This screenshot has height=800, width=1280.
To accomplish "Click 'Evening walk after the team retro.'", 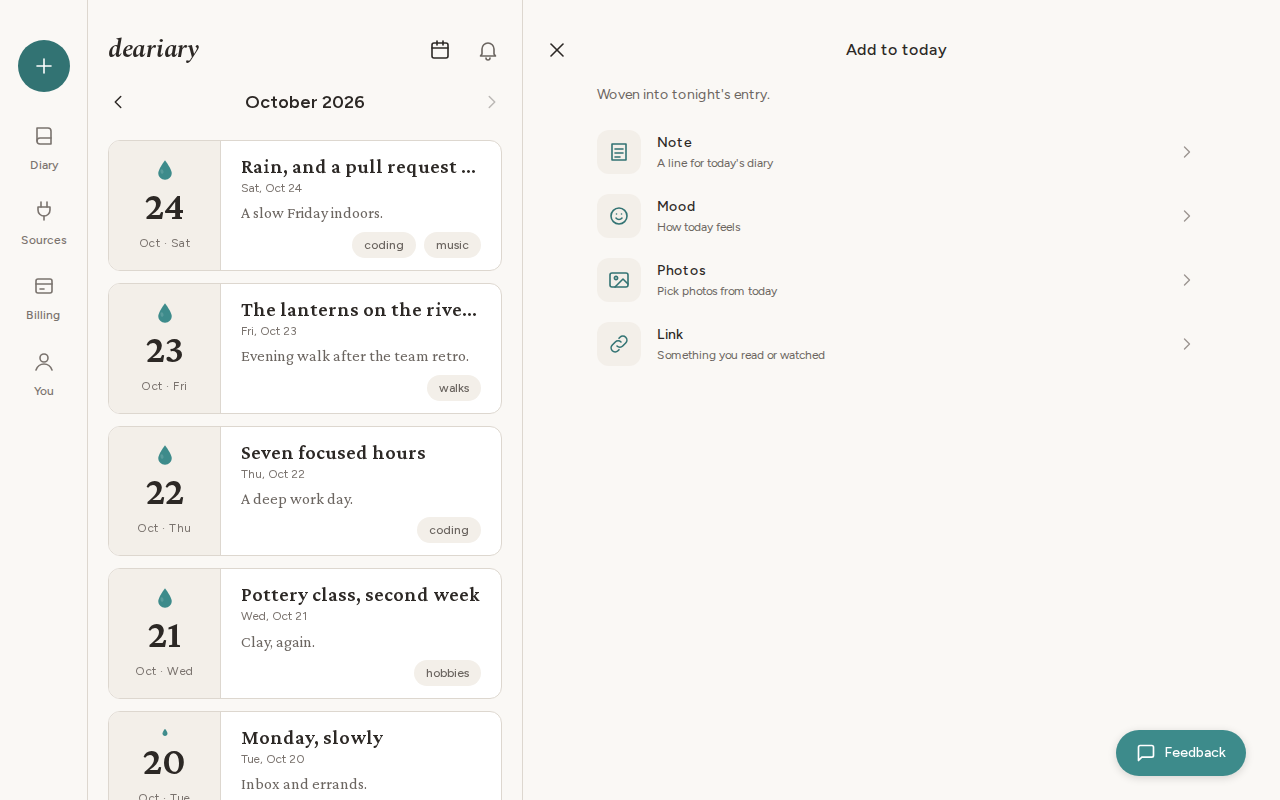I will click(x=355, y=356).
